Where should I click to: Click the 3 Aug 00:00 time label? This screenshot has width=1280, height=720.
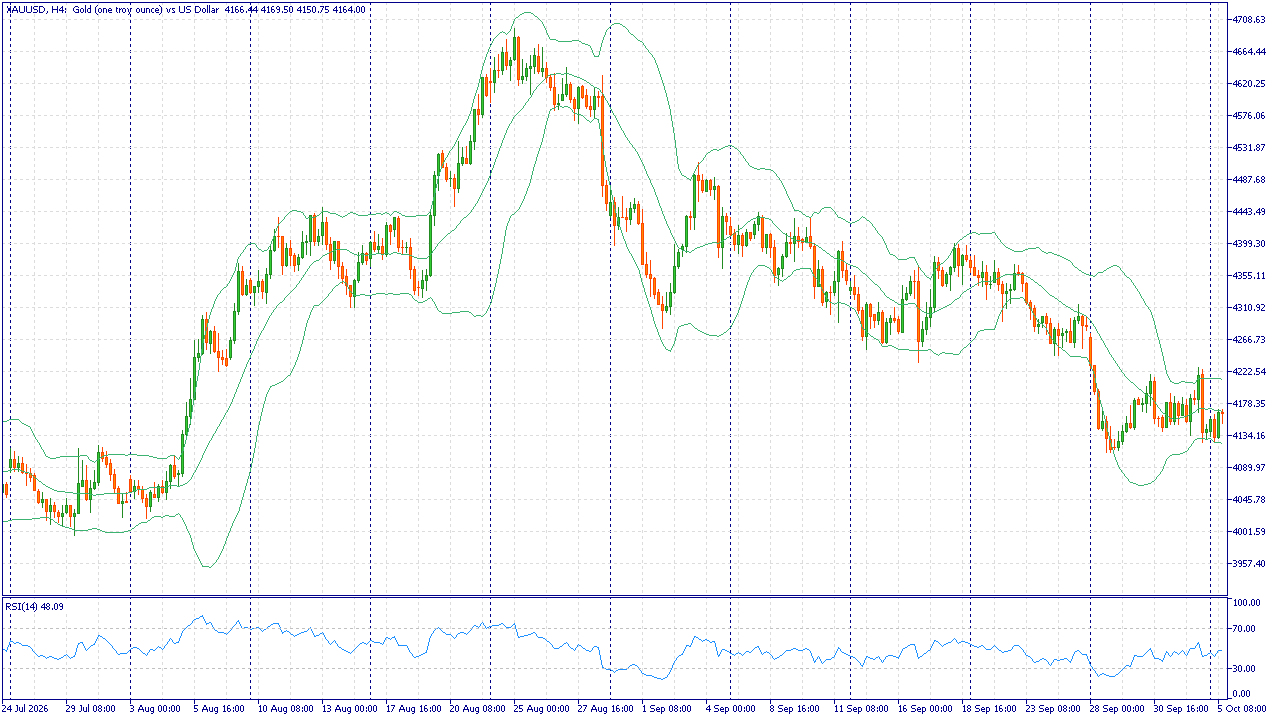point(155,708)
